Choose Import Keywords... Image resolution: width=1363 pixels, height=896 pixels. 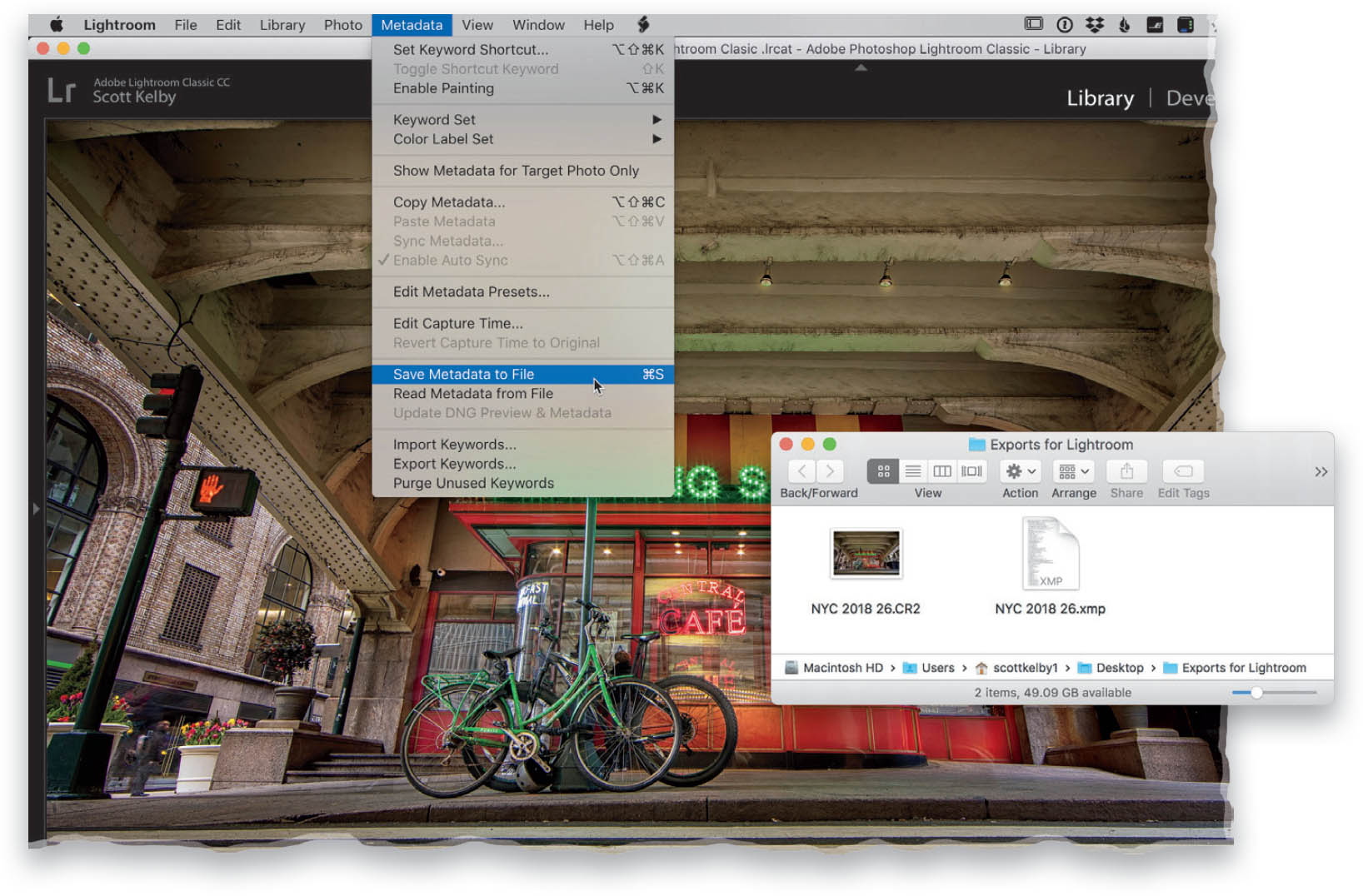523,445
